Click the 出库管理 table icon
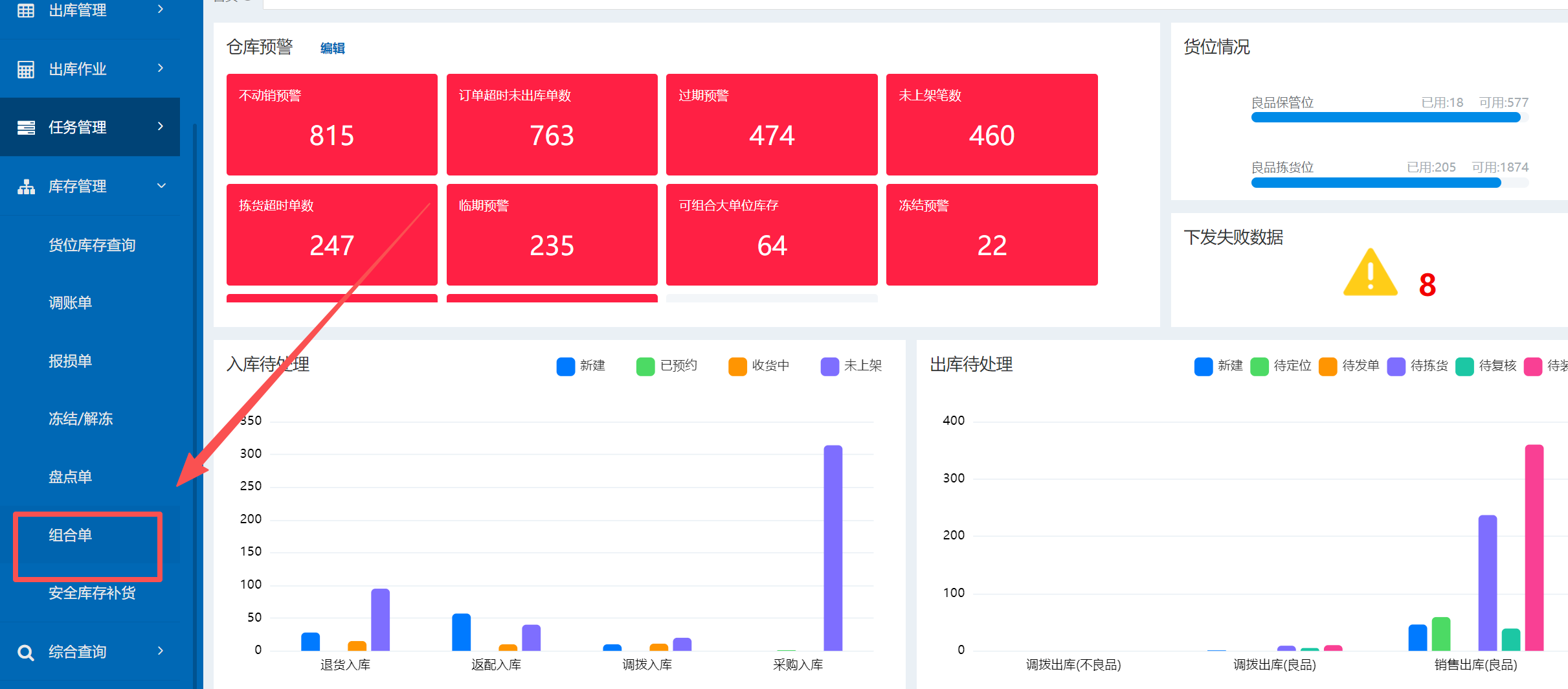The height and width of the screenshot is (689, 1568). tap(26, 10)
